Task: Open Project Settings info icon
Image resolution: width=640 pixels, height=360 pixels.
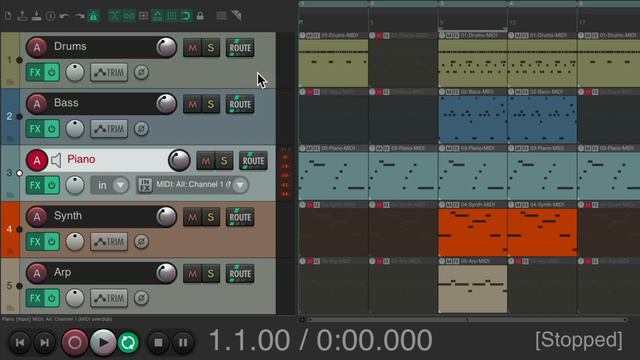Action: 51,16
